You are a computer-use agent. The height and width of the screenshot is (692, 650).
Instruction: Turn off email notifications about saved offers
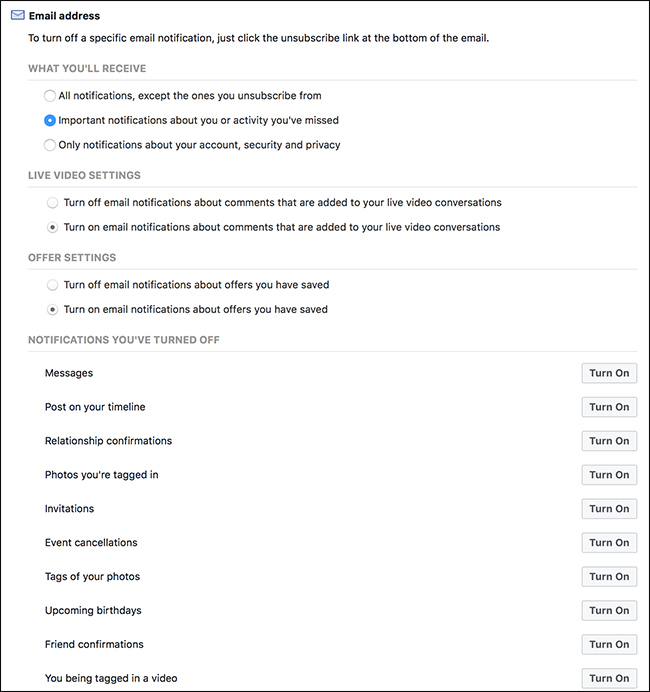point(52,285)
